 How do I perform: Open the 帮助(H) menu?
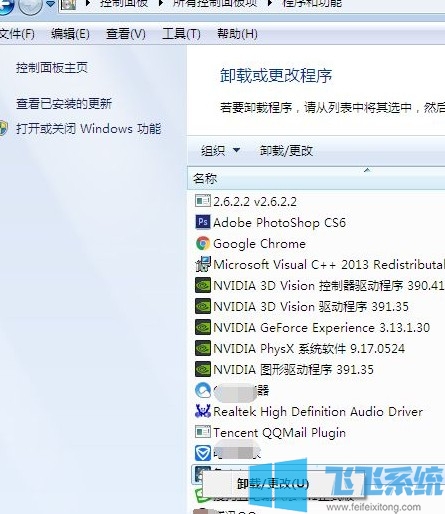coord(237,34)
